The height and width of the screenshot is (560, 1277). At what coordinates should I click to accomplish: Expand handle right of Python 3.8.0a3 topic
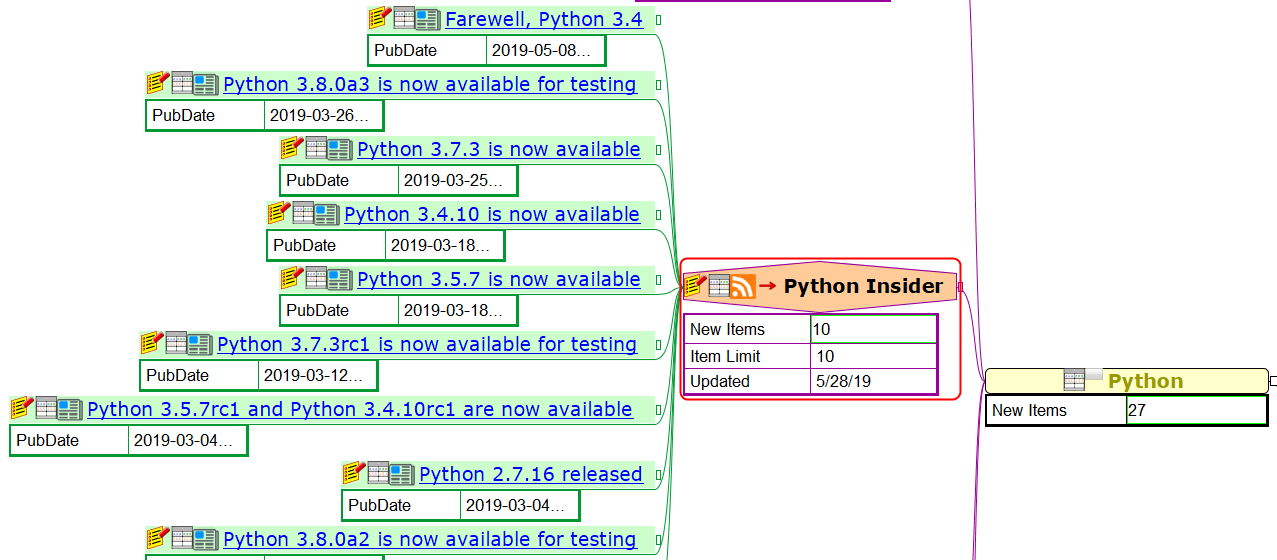coord(658,85)
